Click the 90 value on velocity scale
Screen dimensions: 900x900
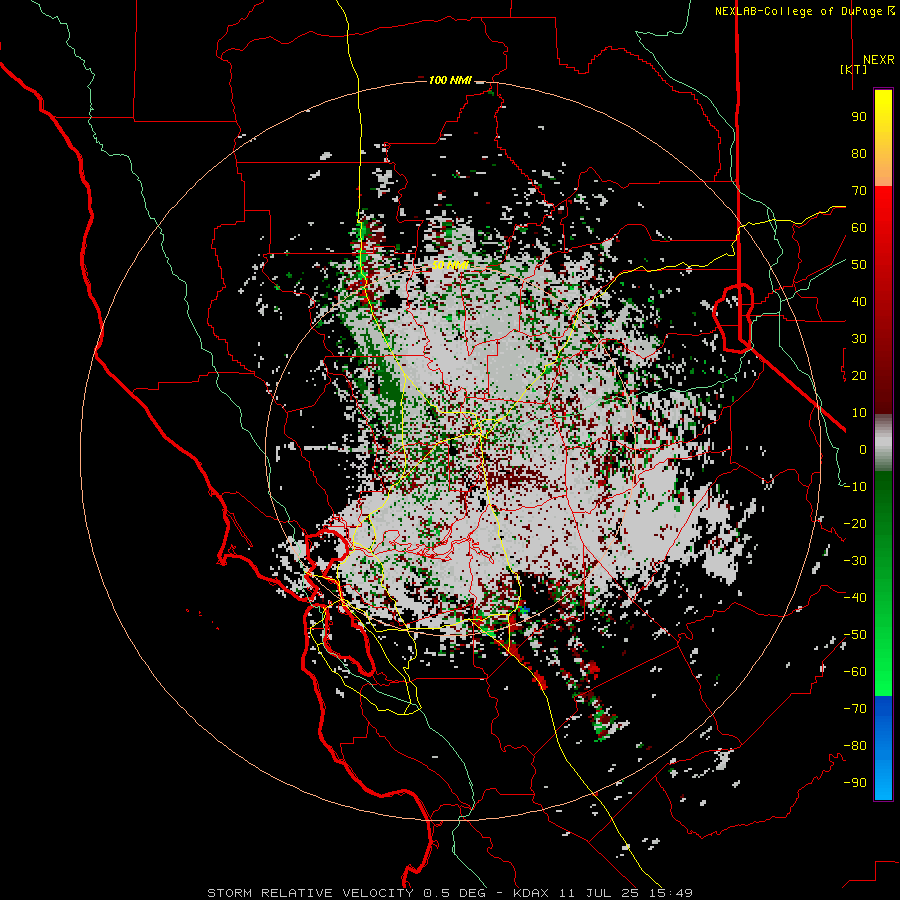(x=859, y=117)
